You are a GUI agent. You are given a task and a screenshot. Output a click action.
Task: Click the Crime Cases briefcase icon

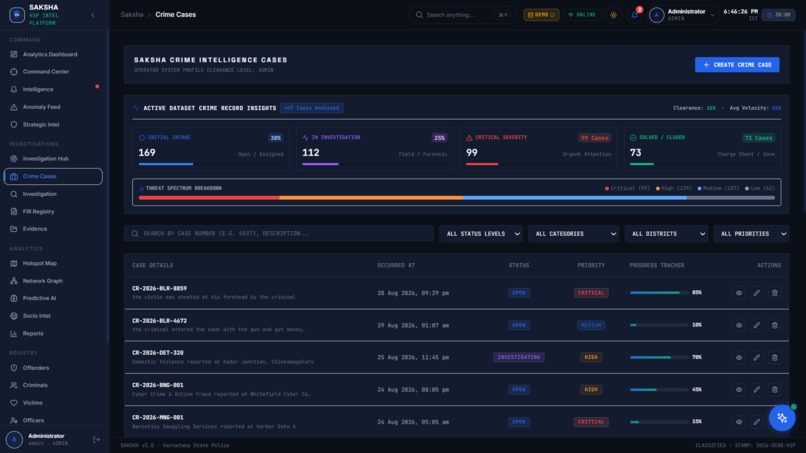[x=14, y=176]
